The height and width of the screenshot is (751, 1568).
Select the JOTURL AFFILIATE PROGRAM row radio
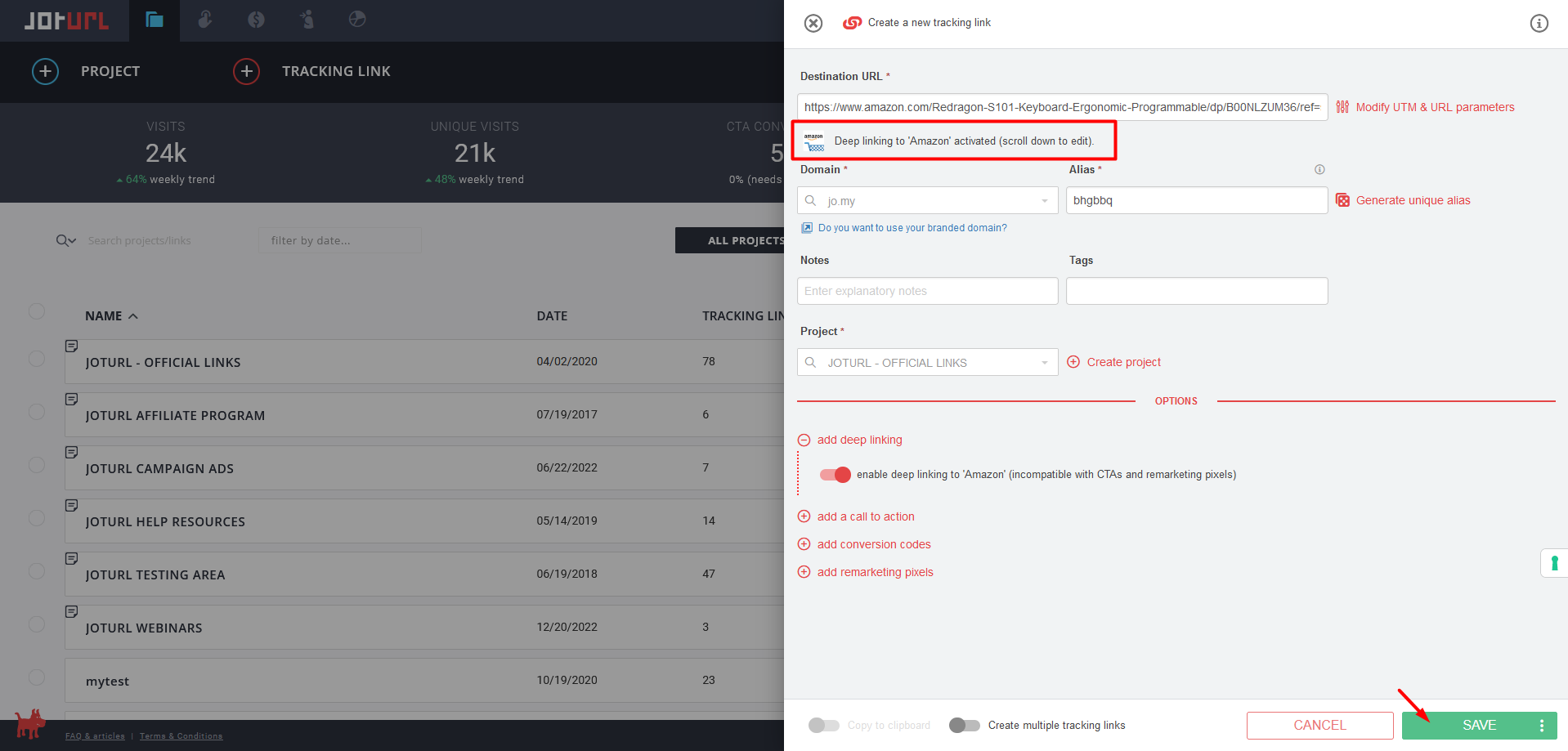coord(37,412)
